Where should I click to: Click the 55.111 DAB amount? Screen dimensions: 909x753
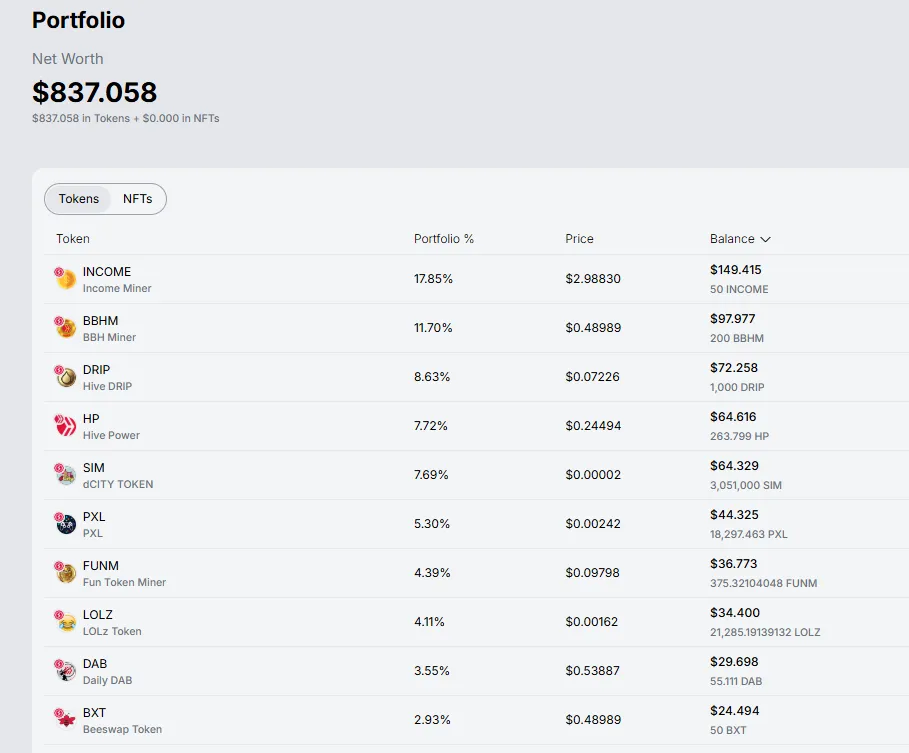(736, 681)
